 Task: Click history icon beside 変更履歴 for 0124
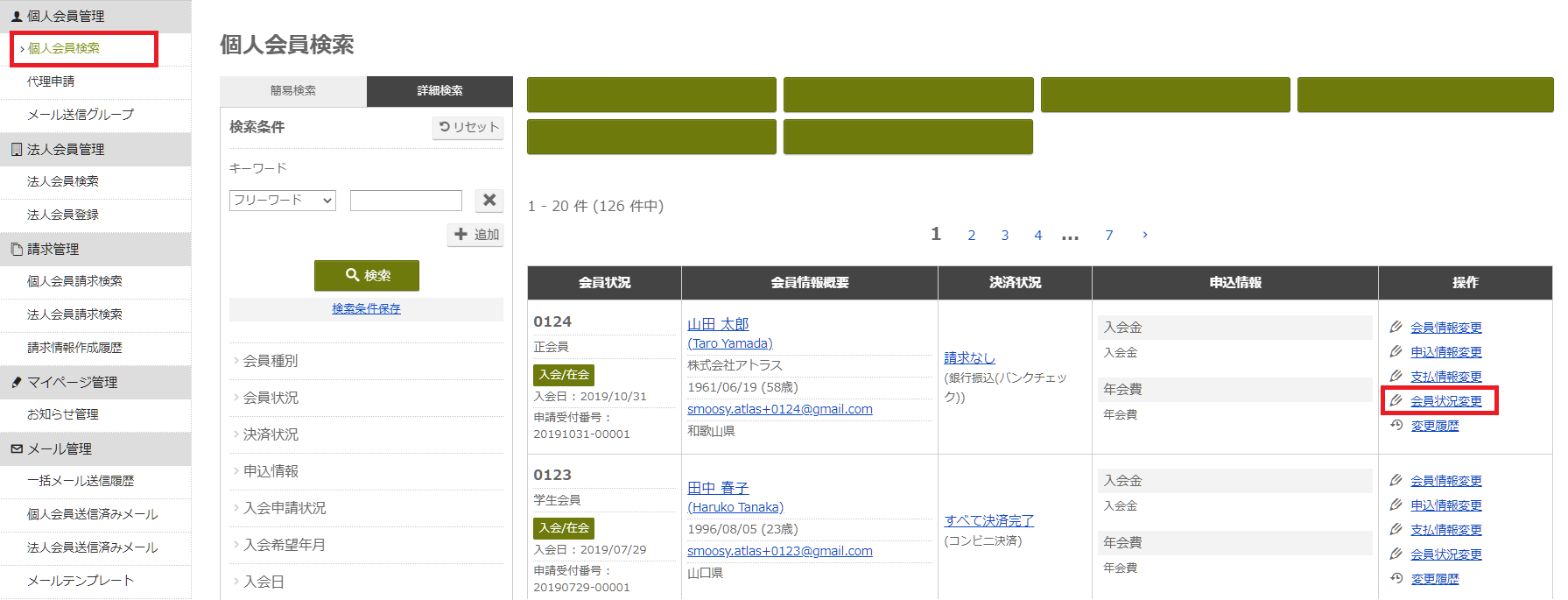coord(1396,425)
